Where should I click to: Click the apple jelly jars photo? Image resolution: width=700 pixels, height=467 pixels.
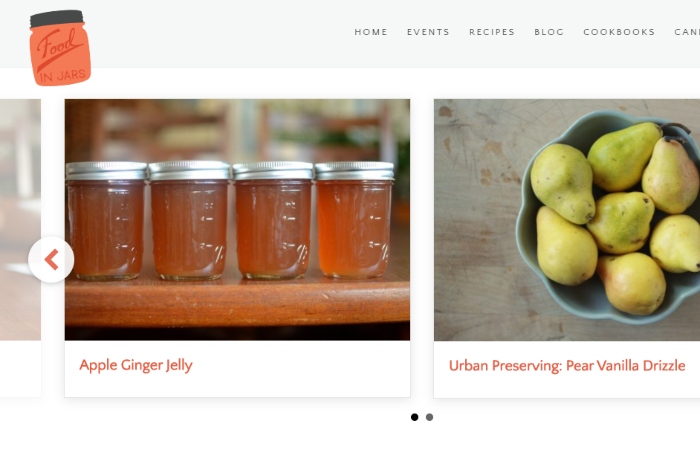click(x=237, y=220)
